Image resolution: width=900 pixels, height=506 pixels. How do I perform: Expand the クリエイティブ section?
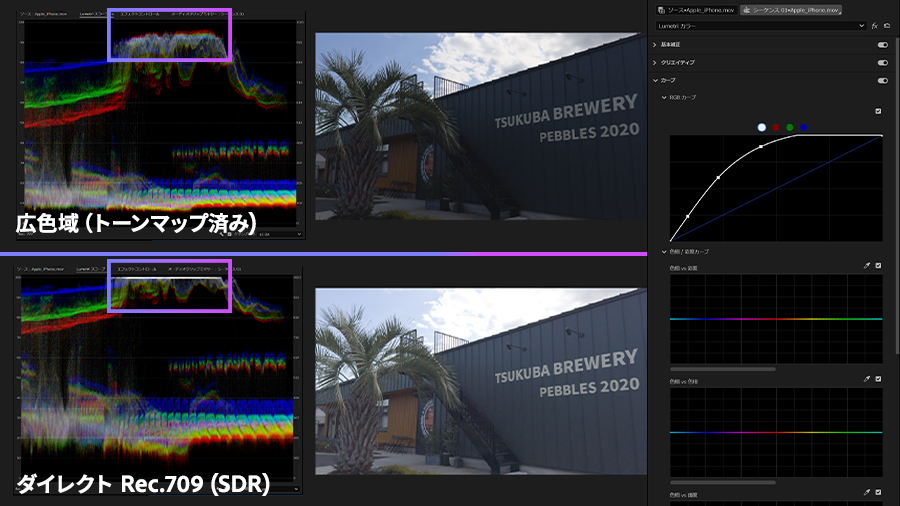coord(655,63)
